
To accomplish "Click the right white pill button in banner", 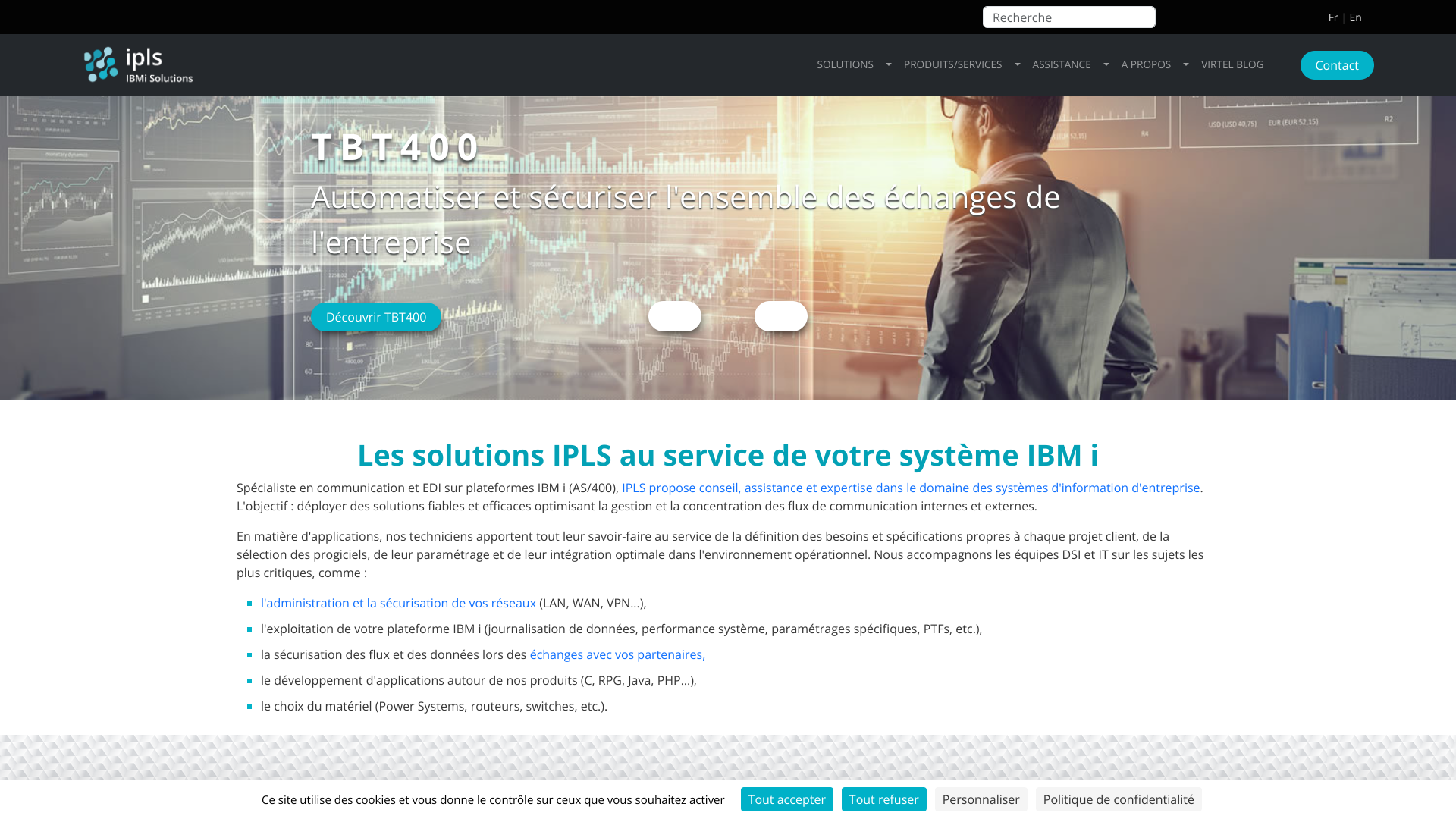I will [x=781, y=316].
